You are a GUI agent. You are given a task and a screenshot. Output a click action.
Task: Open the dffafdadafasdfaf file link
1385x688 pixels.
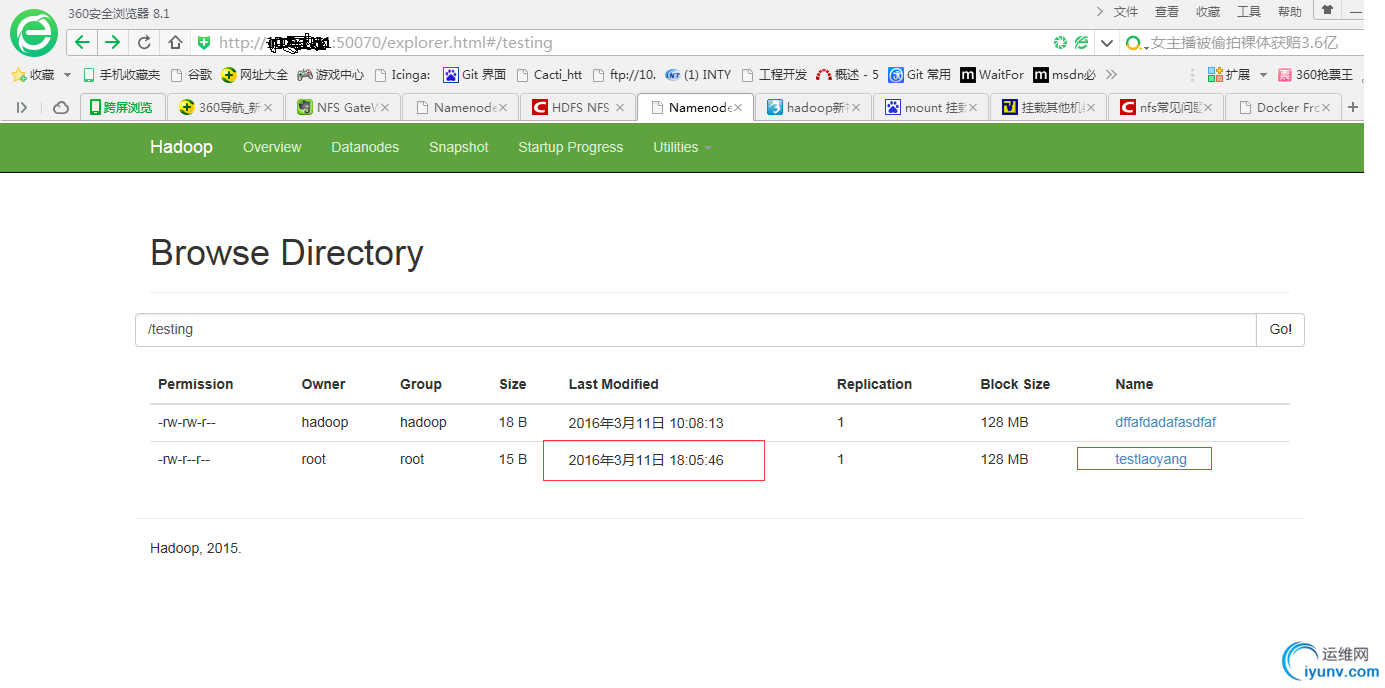1166,422
